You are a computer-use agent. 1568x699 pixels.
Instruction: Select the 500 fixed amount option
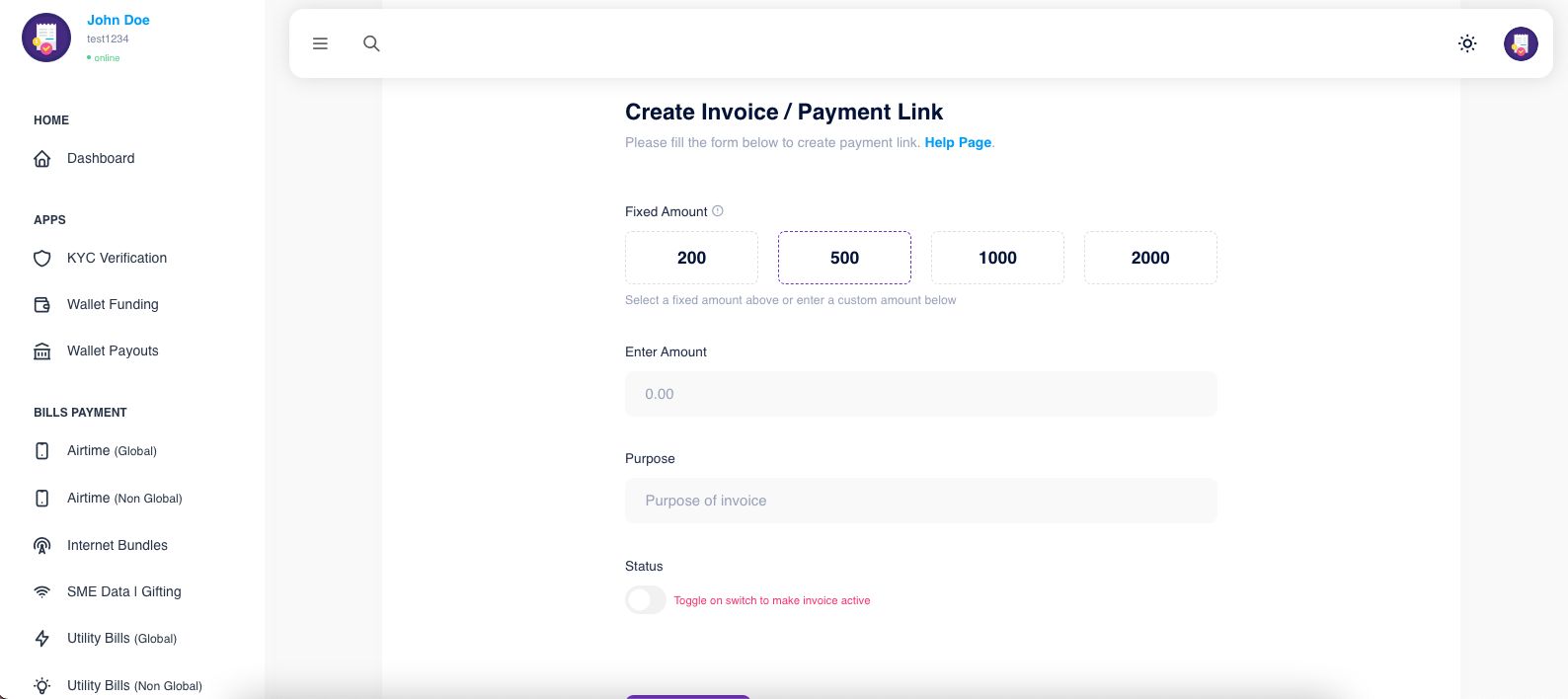844,258
